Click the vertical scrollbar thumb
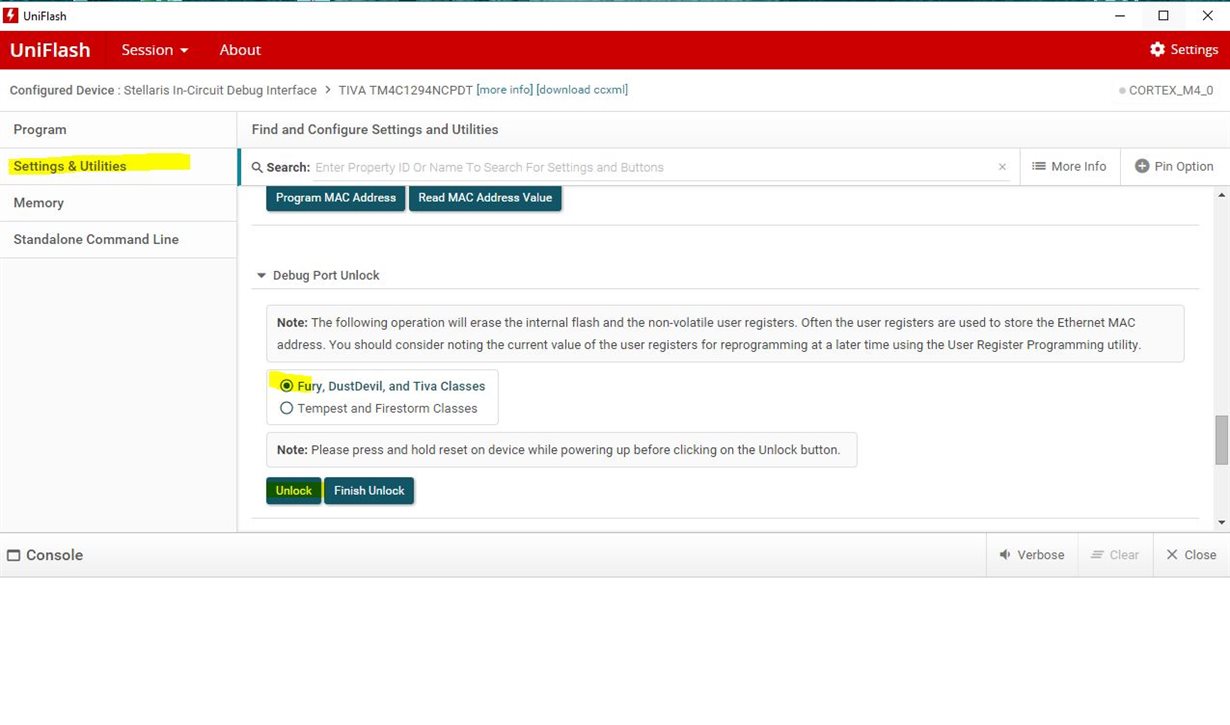 point(1221,440)
